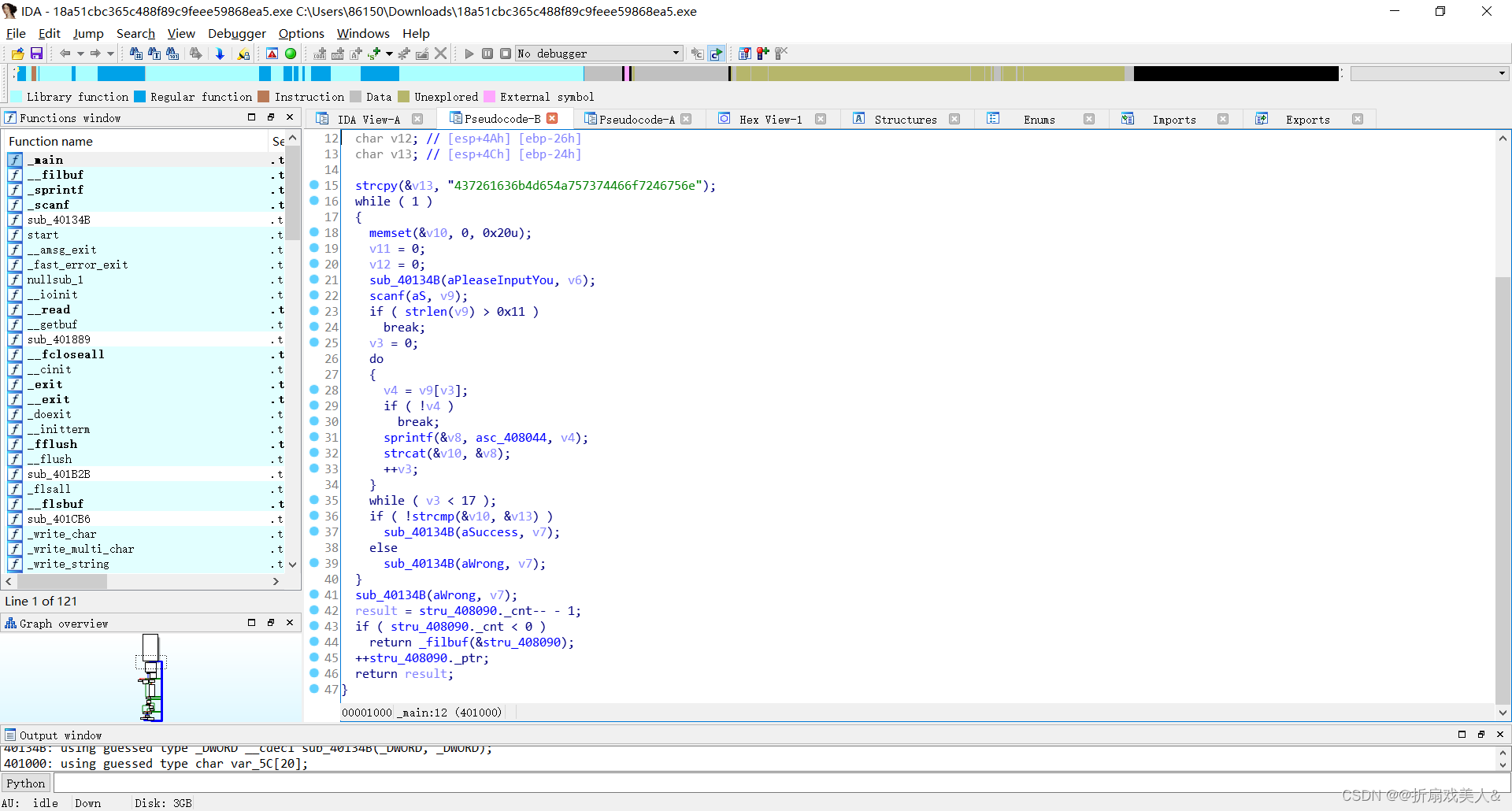Click the Save database floppy icon

[x=36, y=54]
